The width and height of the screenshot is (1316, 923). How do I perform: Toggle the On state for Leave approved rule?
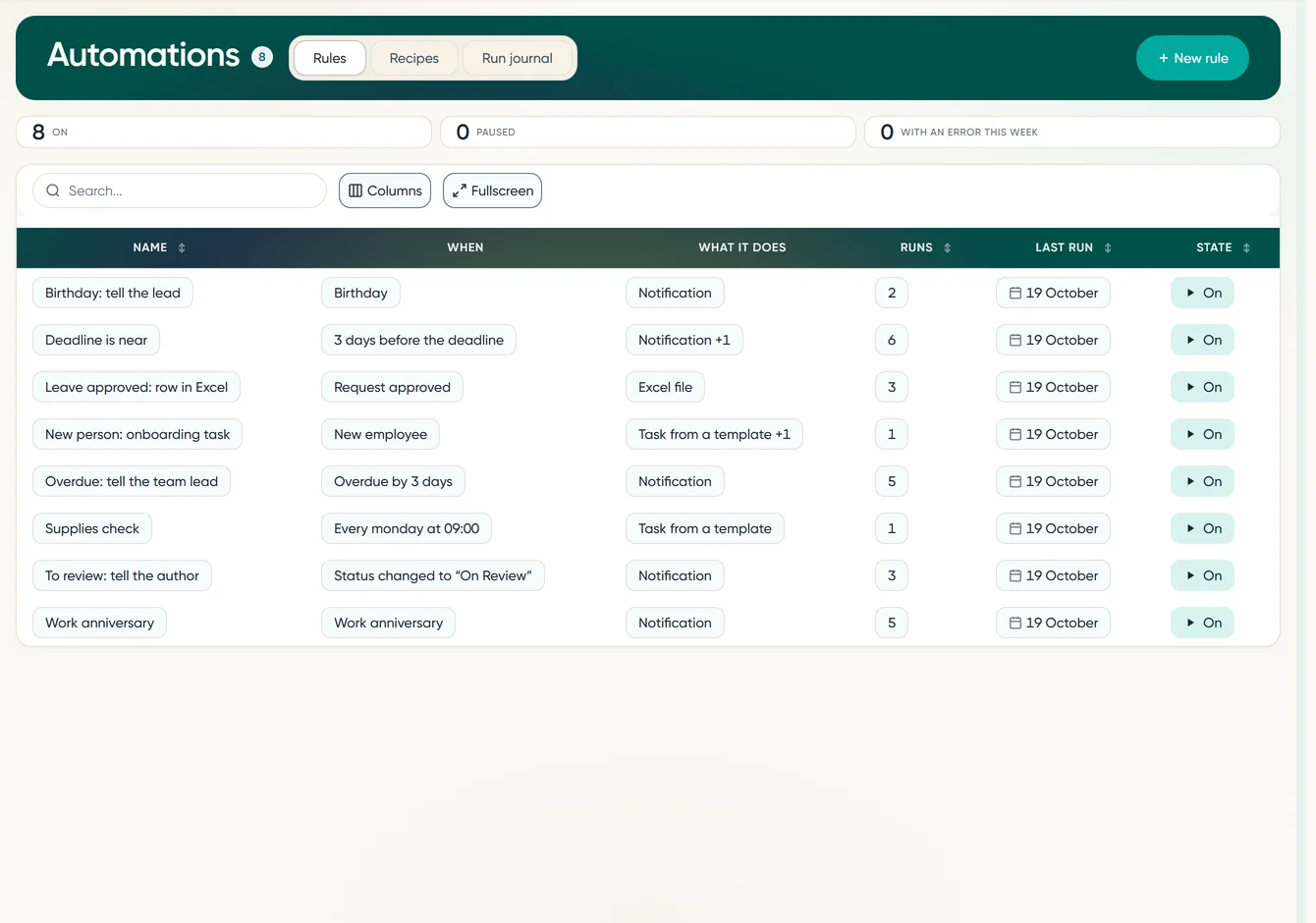point(1202,387)
